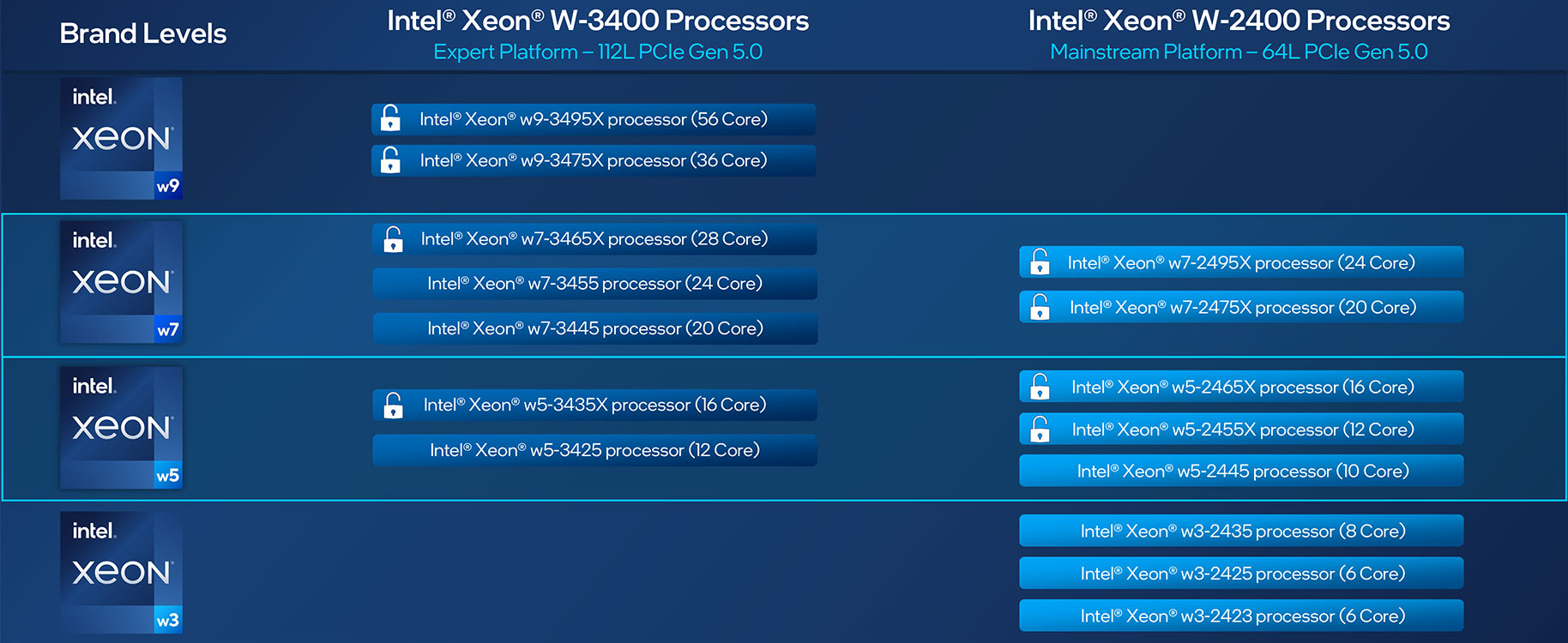Click the Xeon w3-2423 processor (6 Core) bar
This screenshot has width=1568, height=643.
(1241, 616)
